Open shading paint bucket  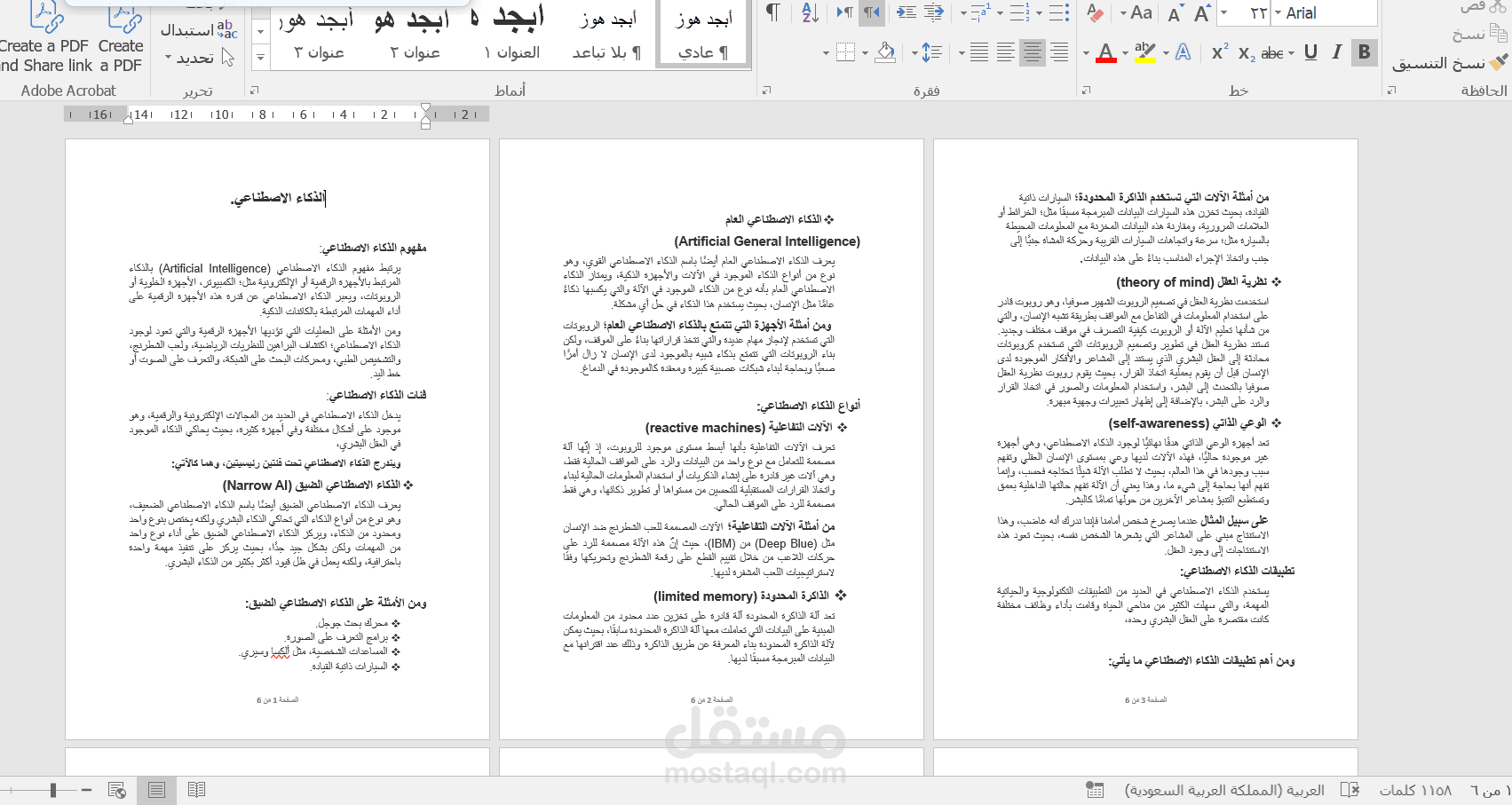pyautogui.click(x=885, y=52)
